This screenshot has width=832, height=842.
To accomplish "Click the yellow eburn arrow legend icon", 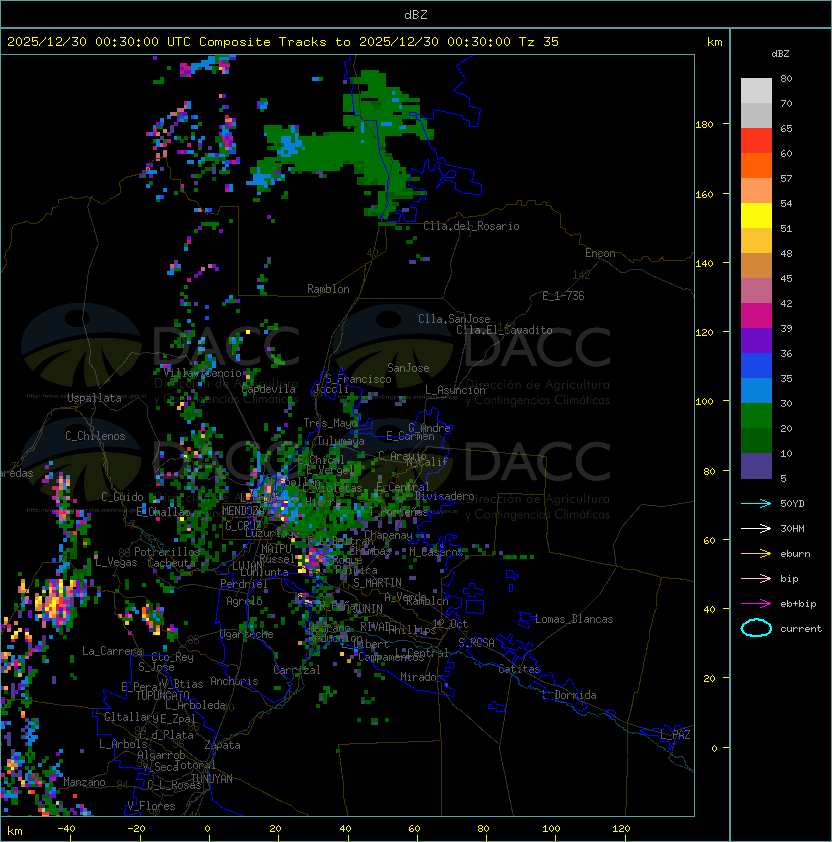I will [x=756, y=554].
